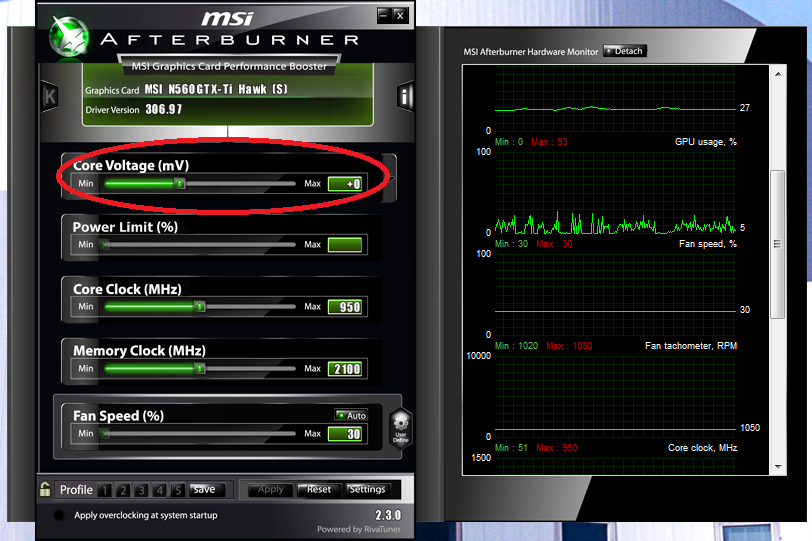Click the driver version 306.97 text
Image resolution: width=812 pixels, height=541 pixels.
164,109
